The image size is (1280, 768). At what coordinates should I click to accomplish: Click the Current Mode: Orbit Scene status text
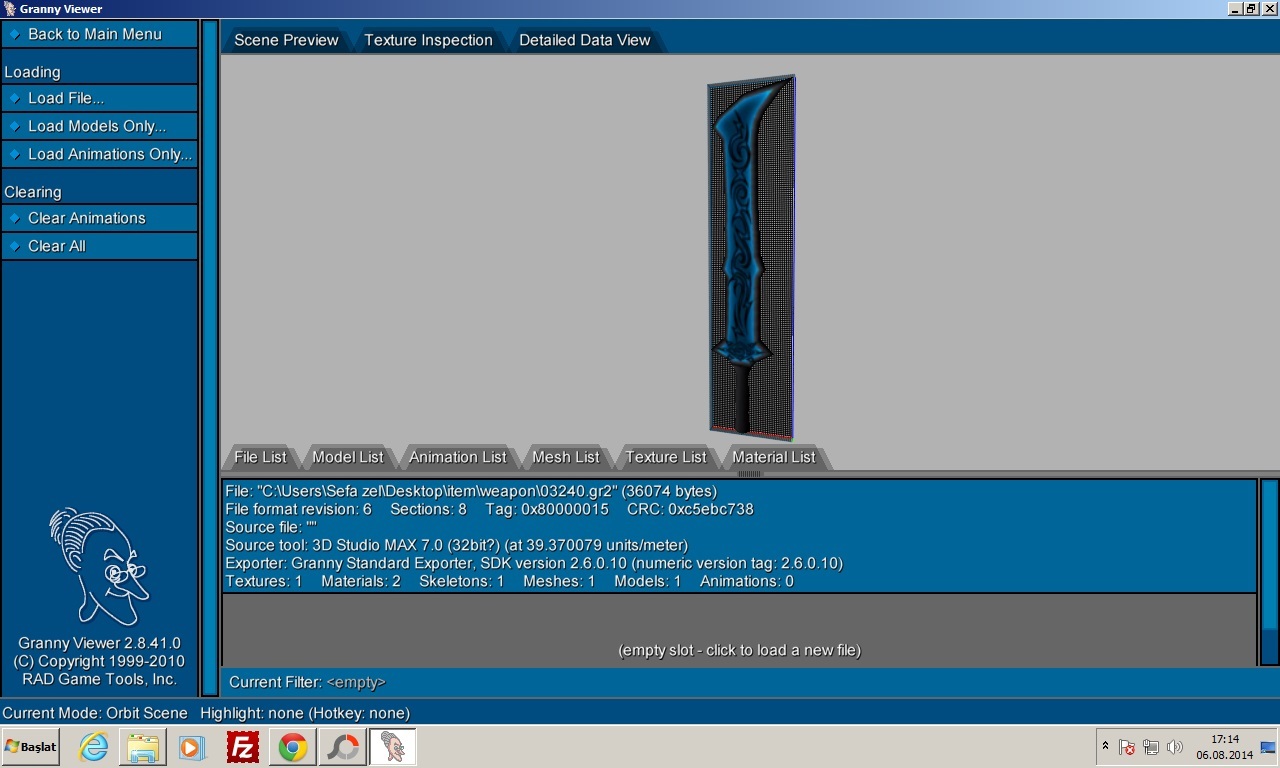(x=95, y=713)
